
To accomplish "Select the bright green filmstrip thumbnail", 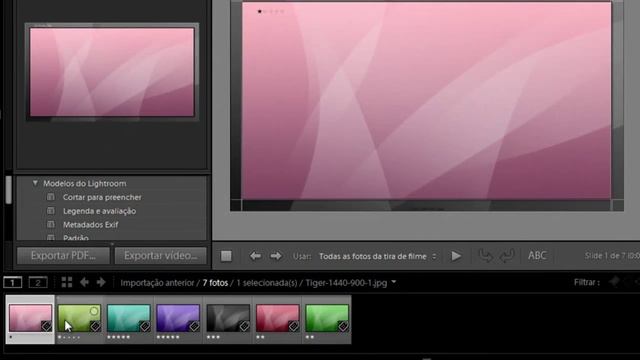I will [327, 318].
